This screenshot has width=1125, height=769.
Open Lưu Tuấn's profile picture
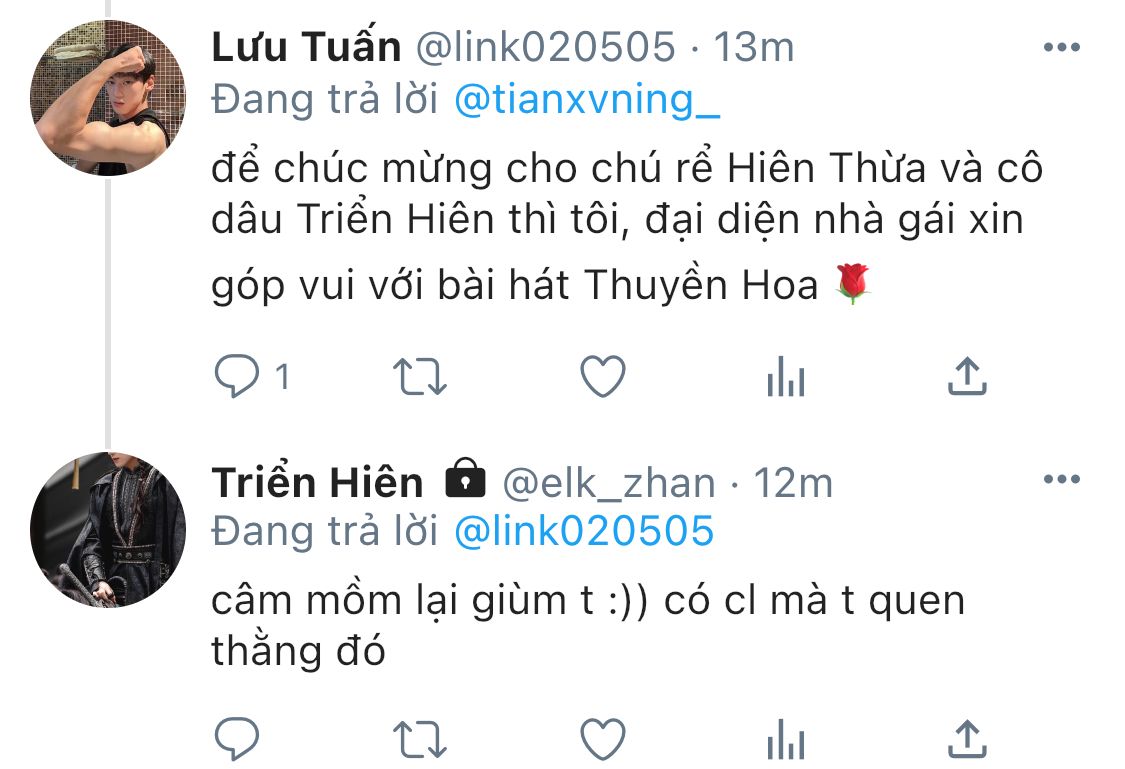pyautogui.click(x=108, y=98)
